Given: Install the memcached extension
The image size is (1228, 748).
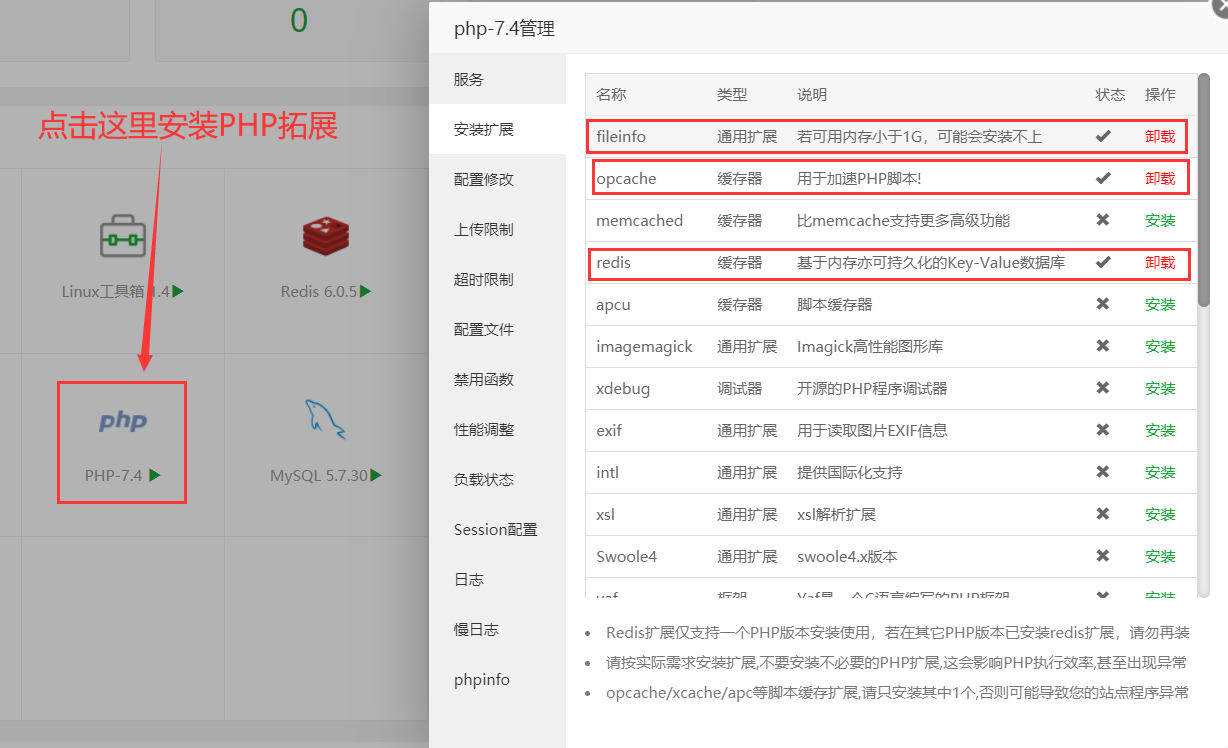Looking at the screenshot, I should [x=1160, y=221].
